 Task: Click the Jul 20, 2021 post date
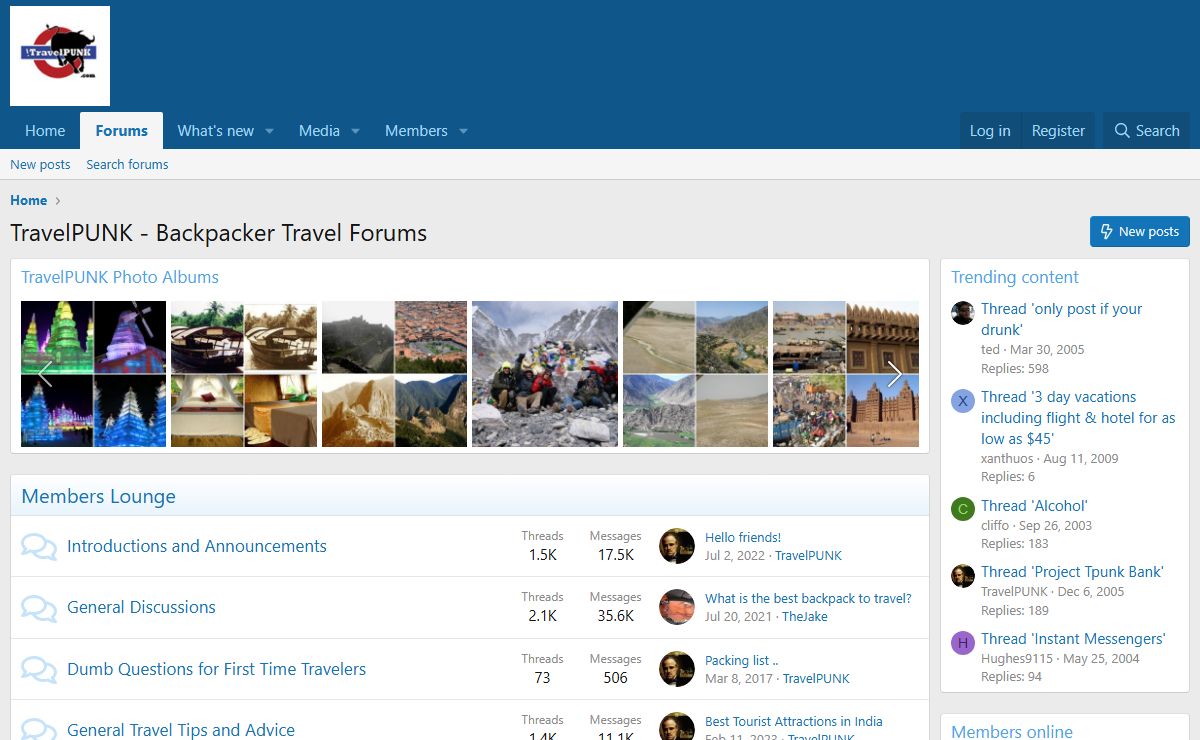(x=738, y=616)
